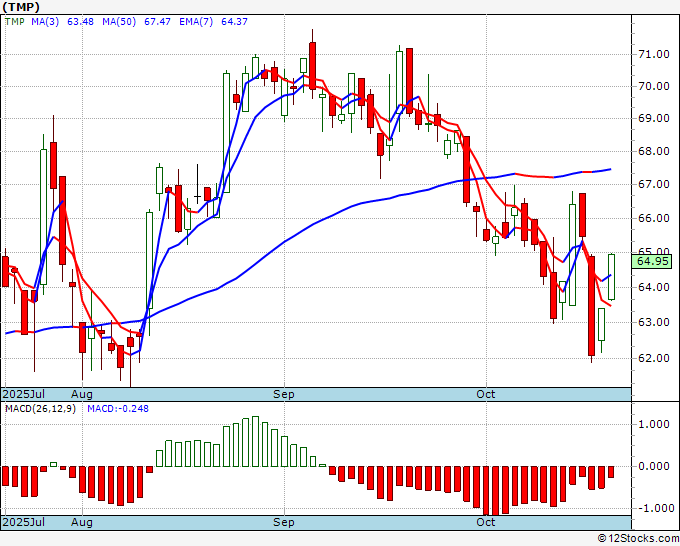Click the 66.00 price axis label
The height and width of the screenshot is (546, 680).
point(654,218)
